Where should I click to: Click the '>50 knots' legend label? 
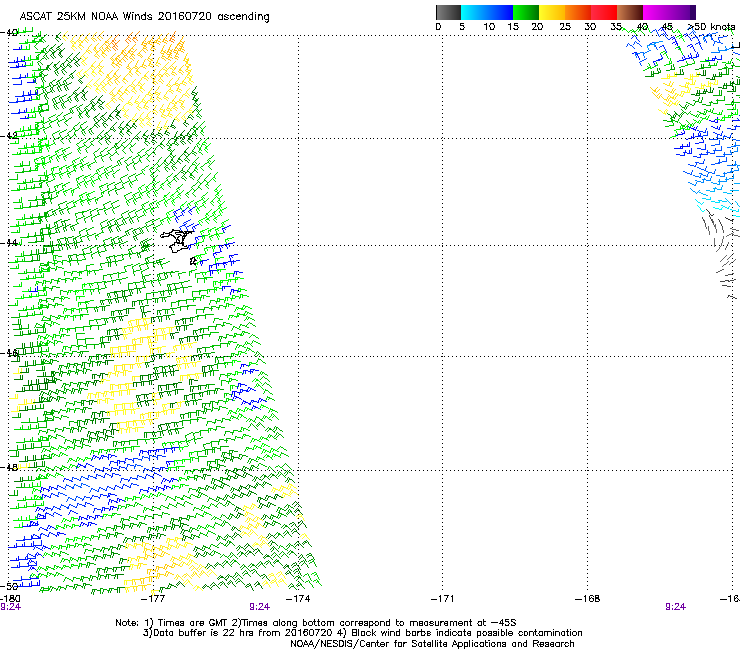[711, 27]
